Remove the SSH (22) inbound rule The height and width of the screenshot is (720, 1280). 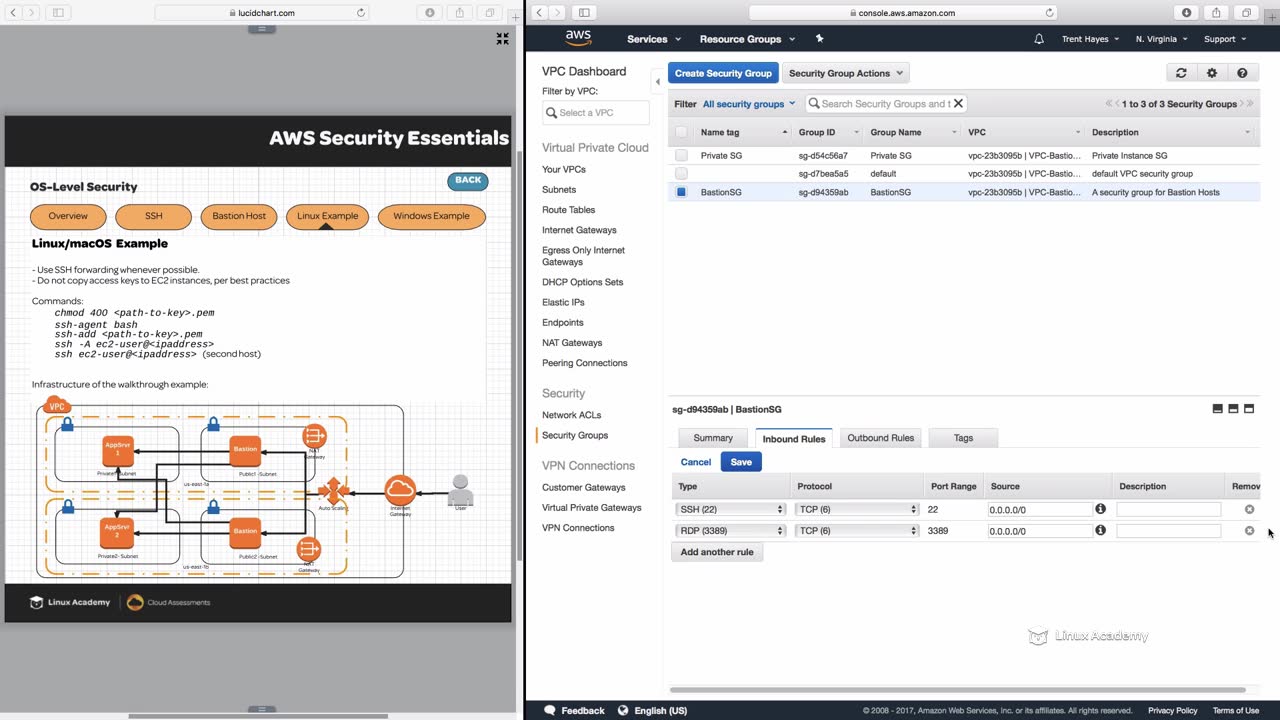click(1249, 510)
